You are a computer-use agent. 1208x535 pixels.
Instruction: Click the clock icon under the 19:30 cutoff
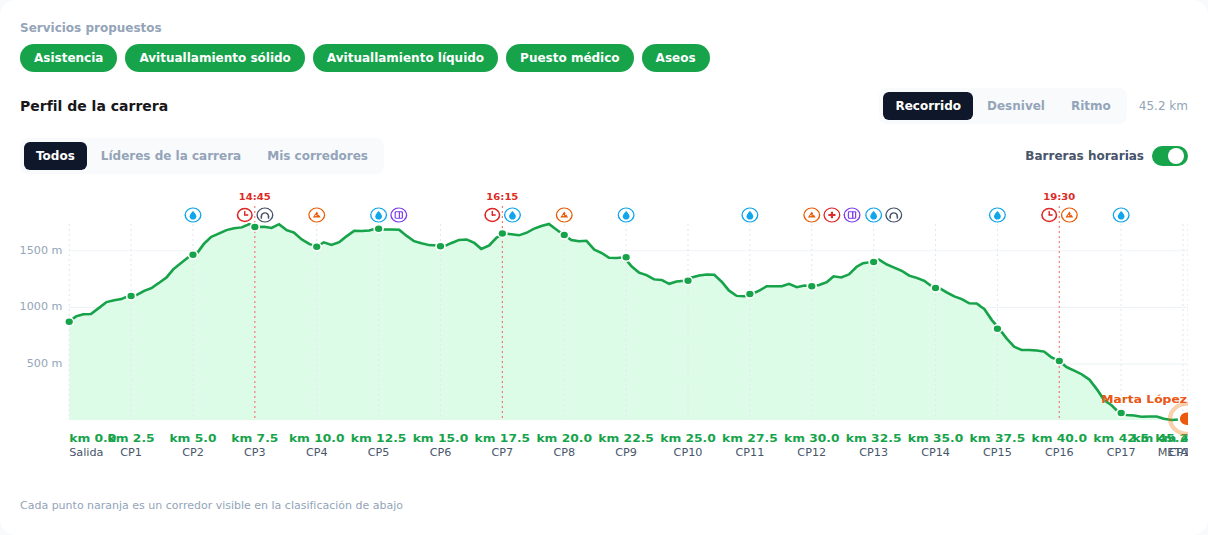tap(1049, 215)
